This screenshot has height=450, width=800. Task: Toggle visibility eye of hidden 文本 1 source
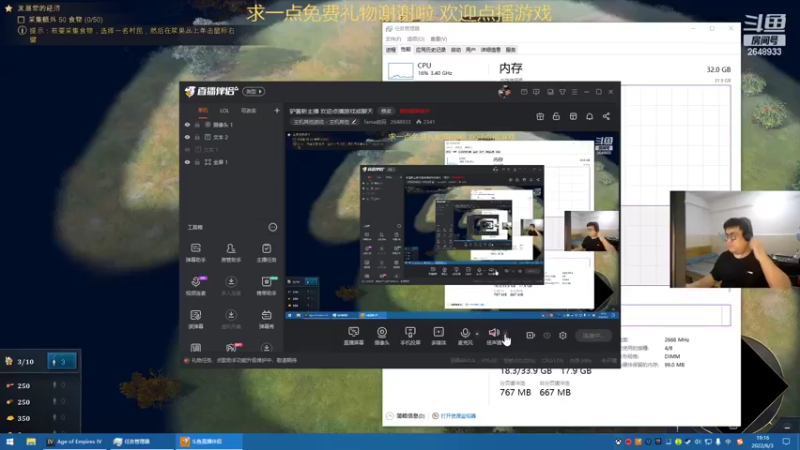(x=187, y=149)
